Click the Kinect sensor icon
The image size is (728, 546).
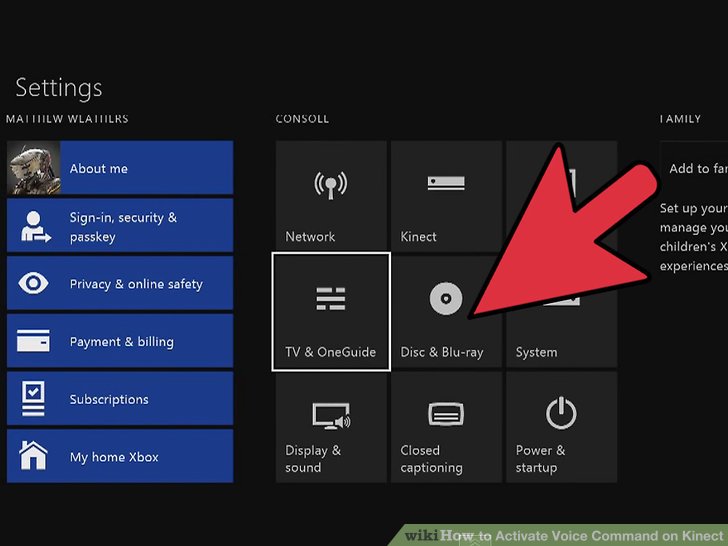tap(446, 183)
